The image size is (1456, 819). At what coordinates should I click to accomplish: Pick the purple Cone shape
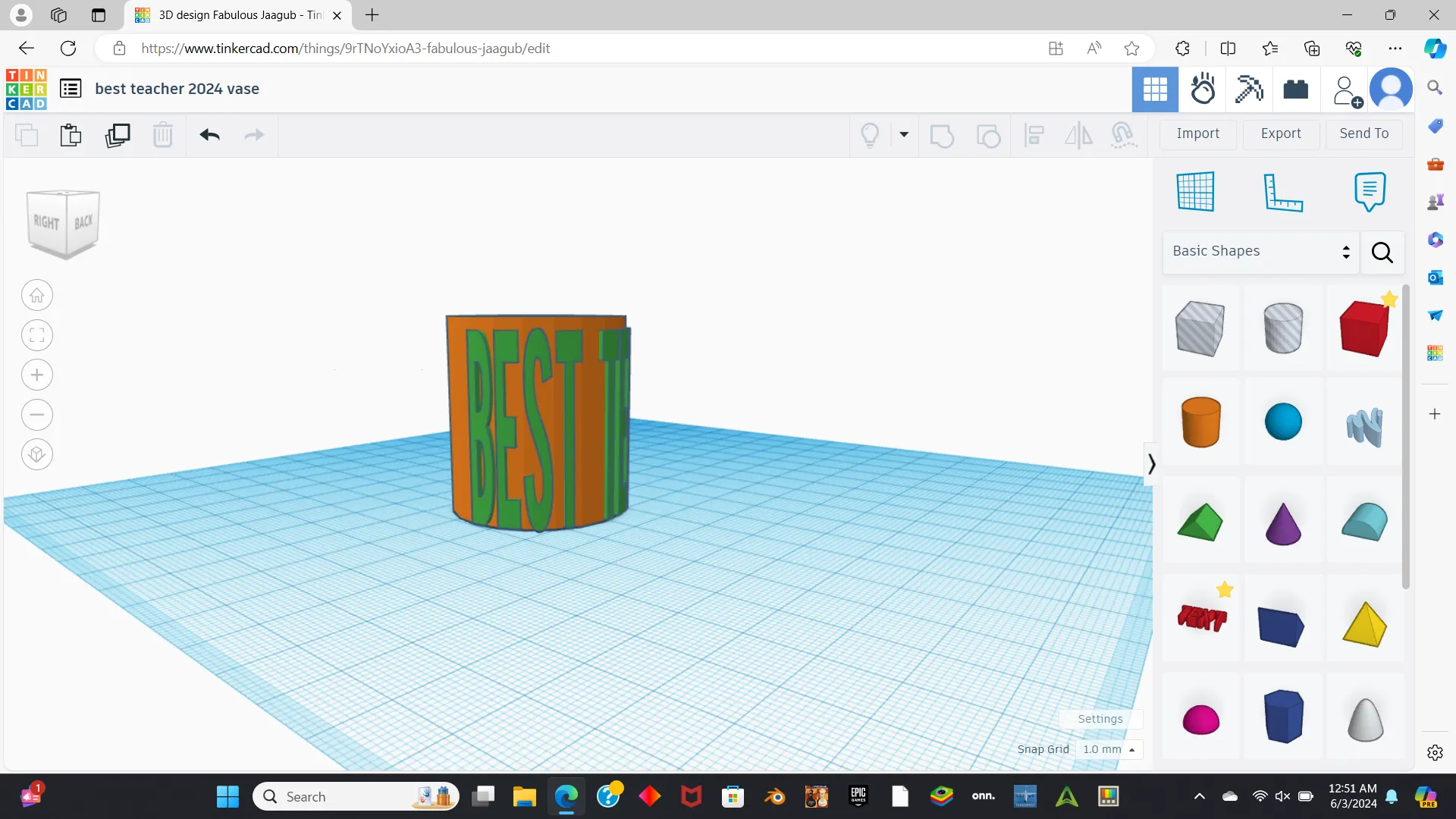(1283, 523)
